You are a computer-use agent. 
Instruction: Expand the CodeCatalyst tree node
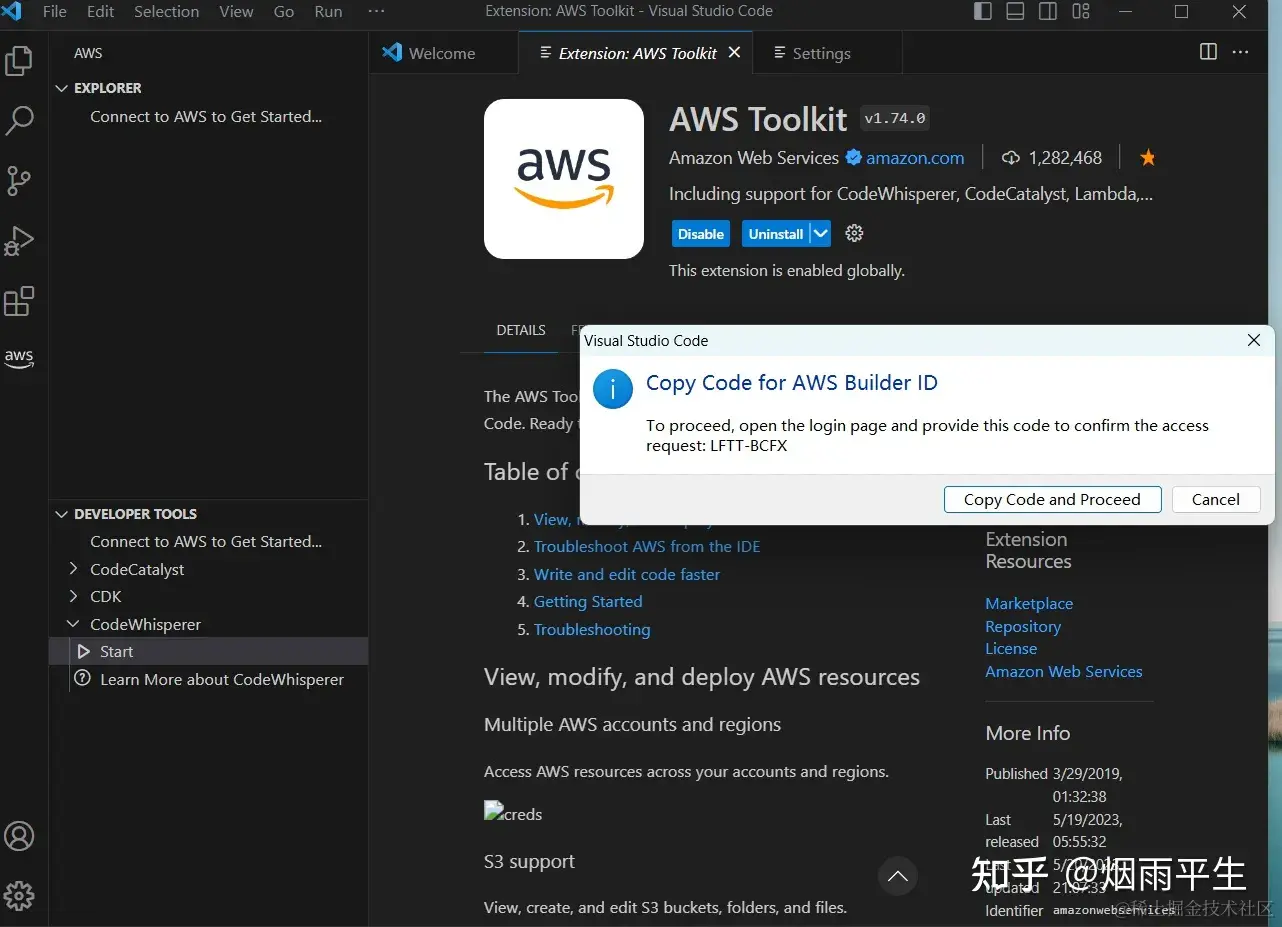[73, 569]
